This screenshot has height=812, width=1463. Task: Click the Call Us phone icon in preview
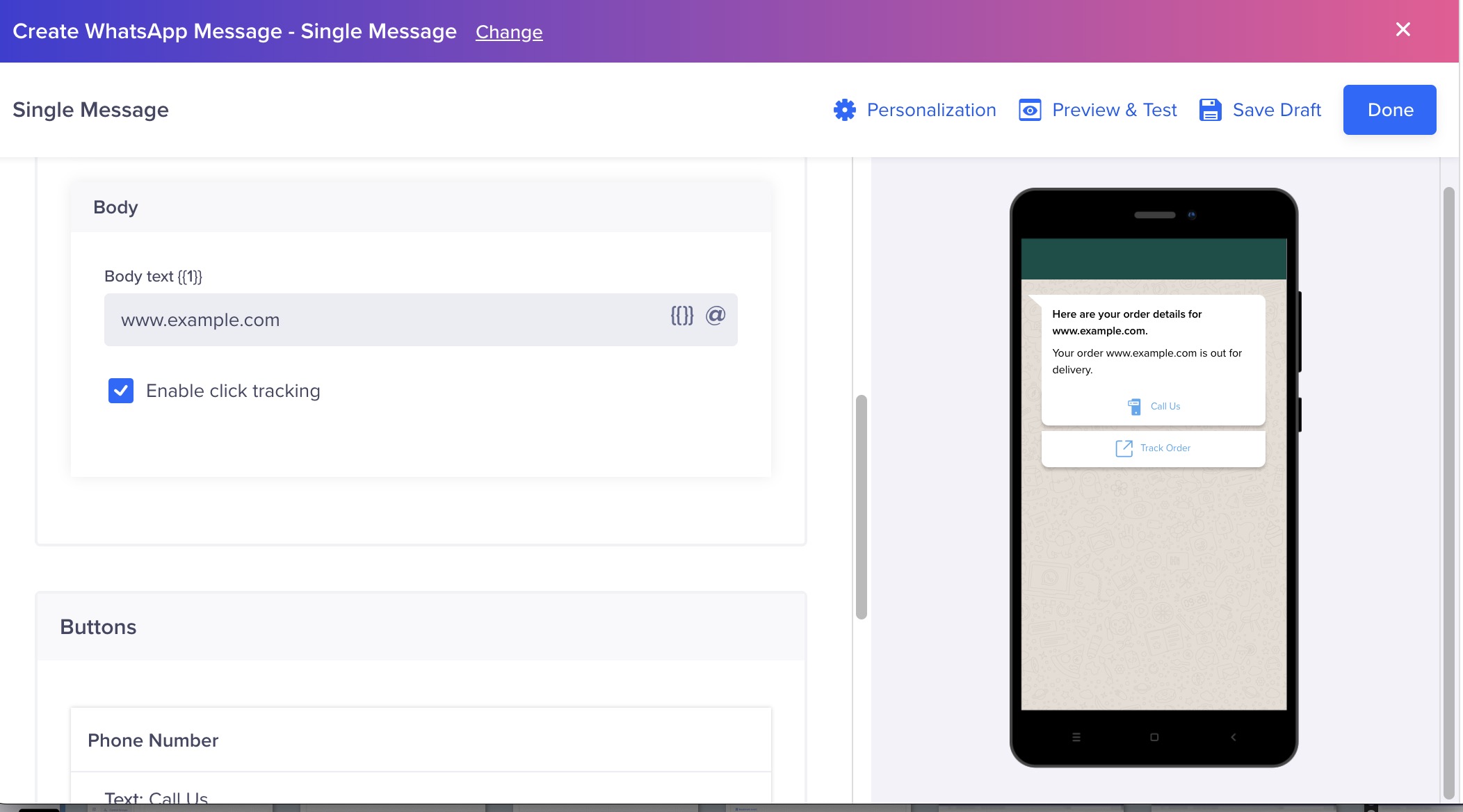[x=1134, y=407]
